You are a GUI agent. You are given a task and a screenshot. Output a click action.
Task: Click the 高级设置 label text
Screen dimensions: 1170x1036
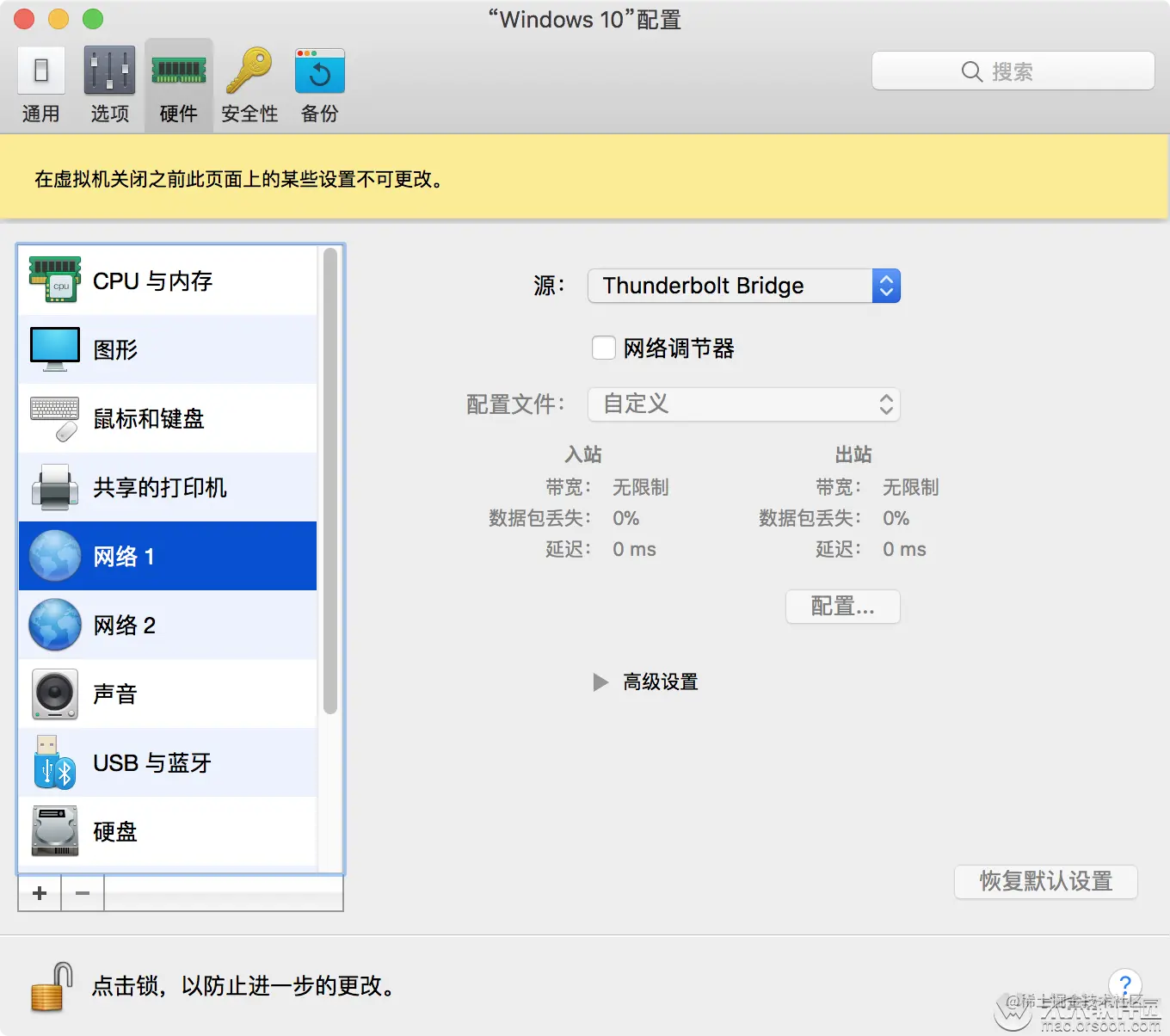[x=661, y=682]
